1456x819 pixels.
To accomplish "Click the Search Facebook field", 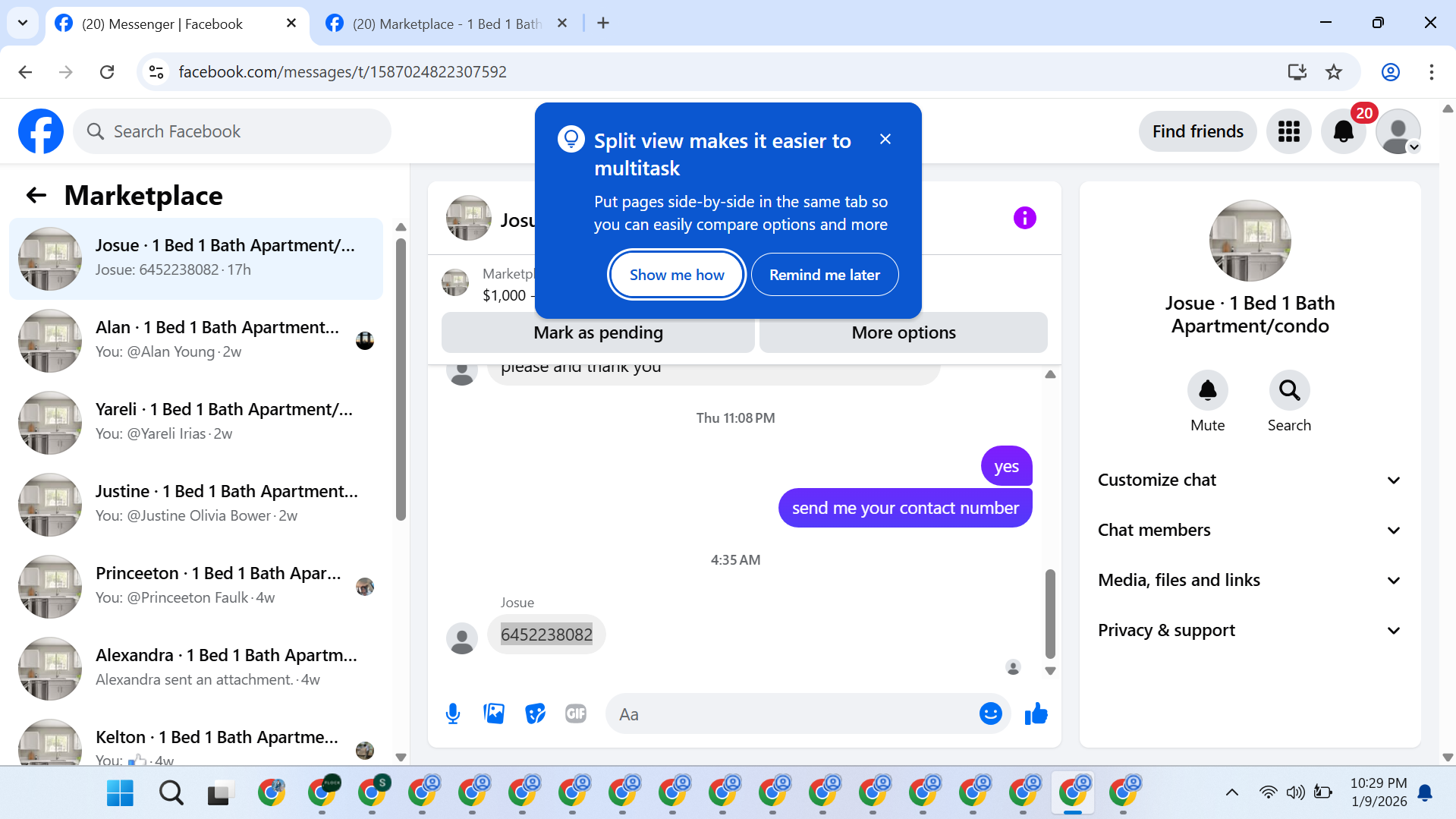I will pyautogui.click(x=232, y=131).
